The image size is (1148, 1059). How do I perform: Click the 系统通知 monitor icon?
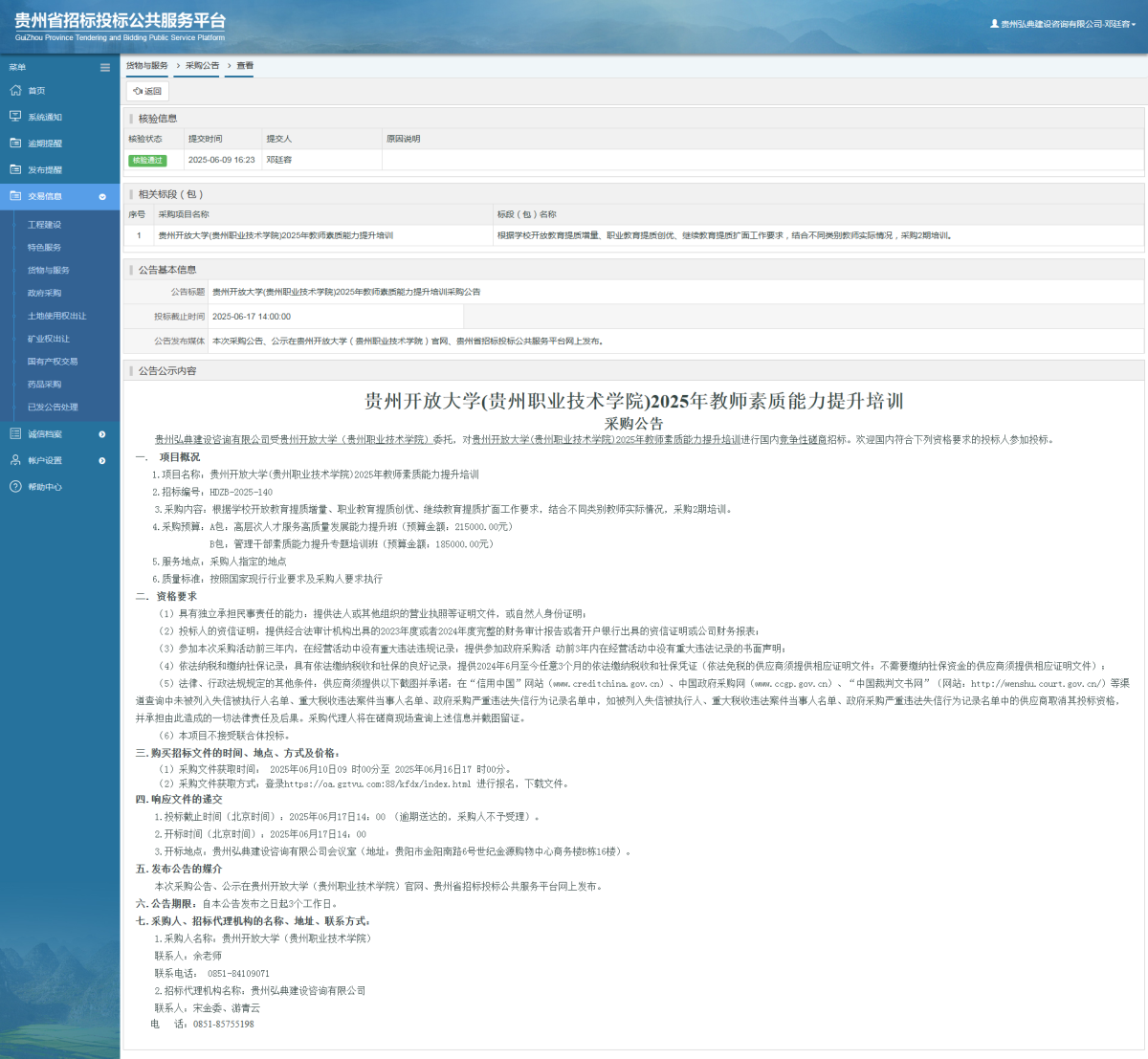15,117
